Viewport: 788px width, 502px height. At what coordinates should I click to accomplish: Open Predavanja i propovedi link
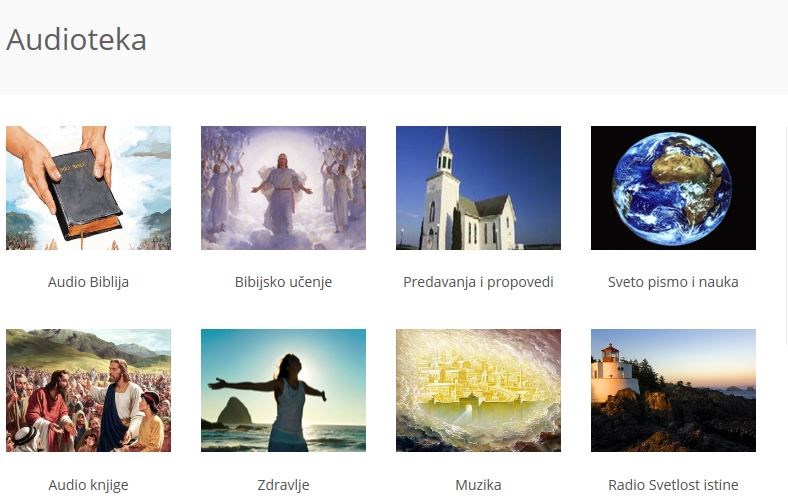pyautogui.click(x=478, y=282)
